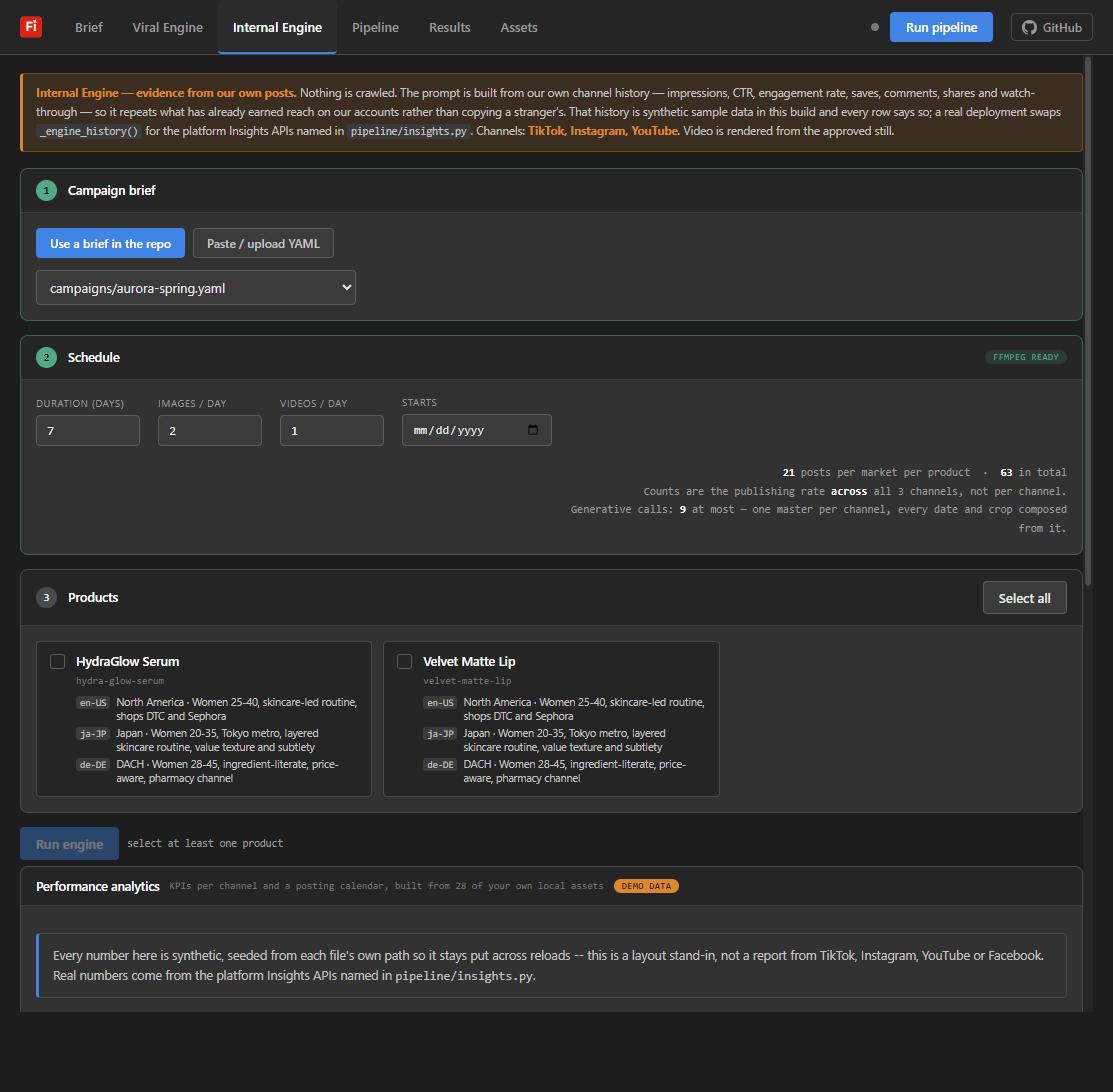Focus the Duration (days) input field
The width and height of the screenshot is (1113, 1092).
coord(88,430)
